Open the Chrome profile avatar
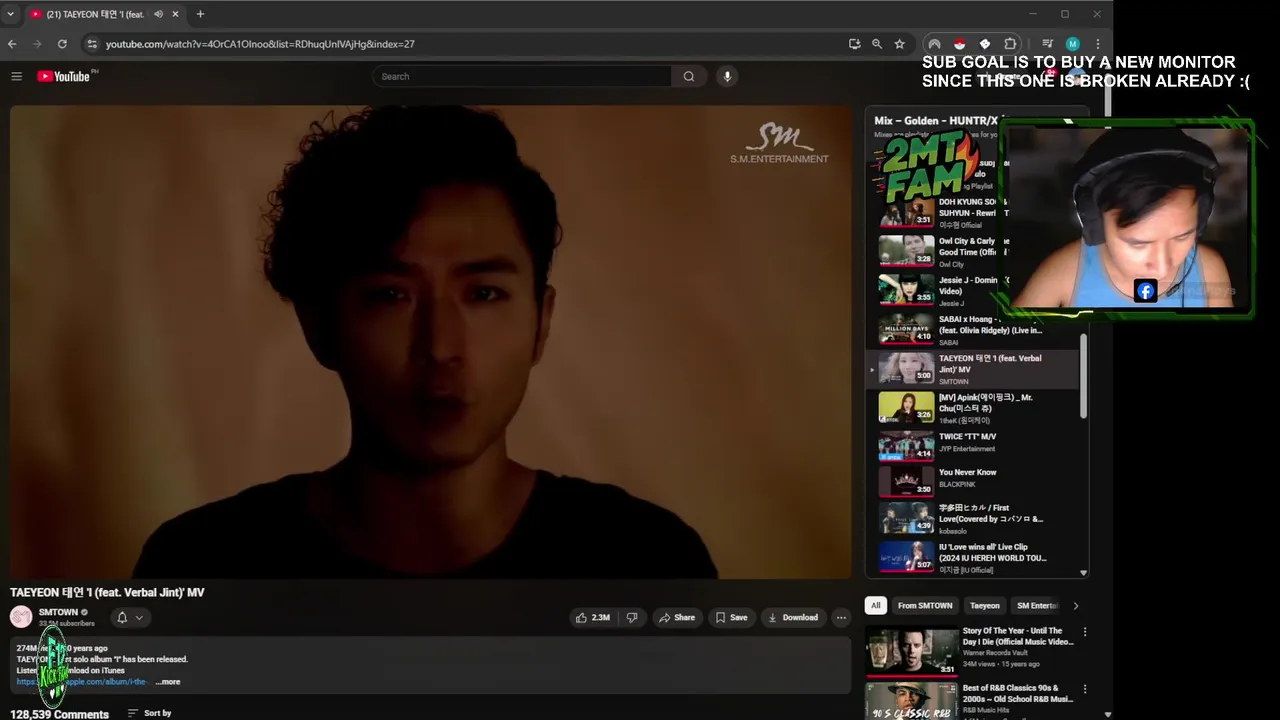The image size is (1280, 720). 1072,44
